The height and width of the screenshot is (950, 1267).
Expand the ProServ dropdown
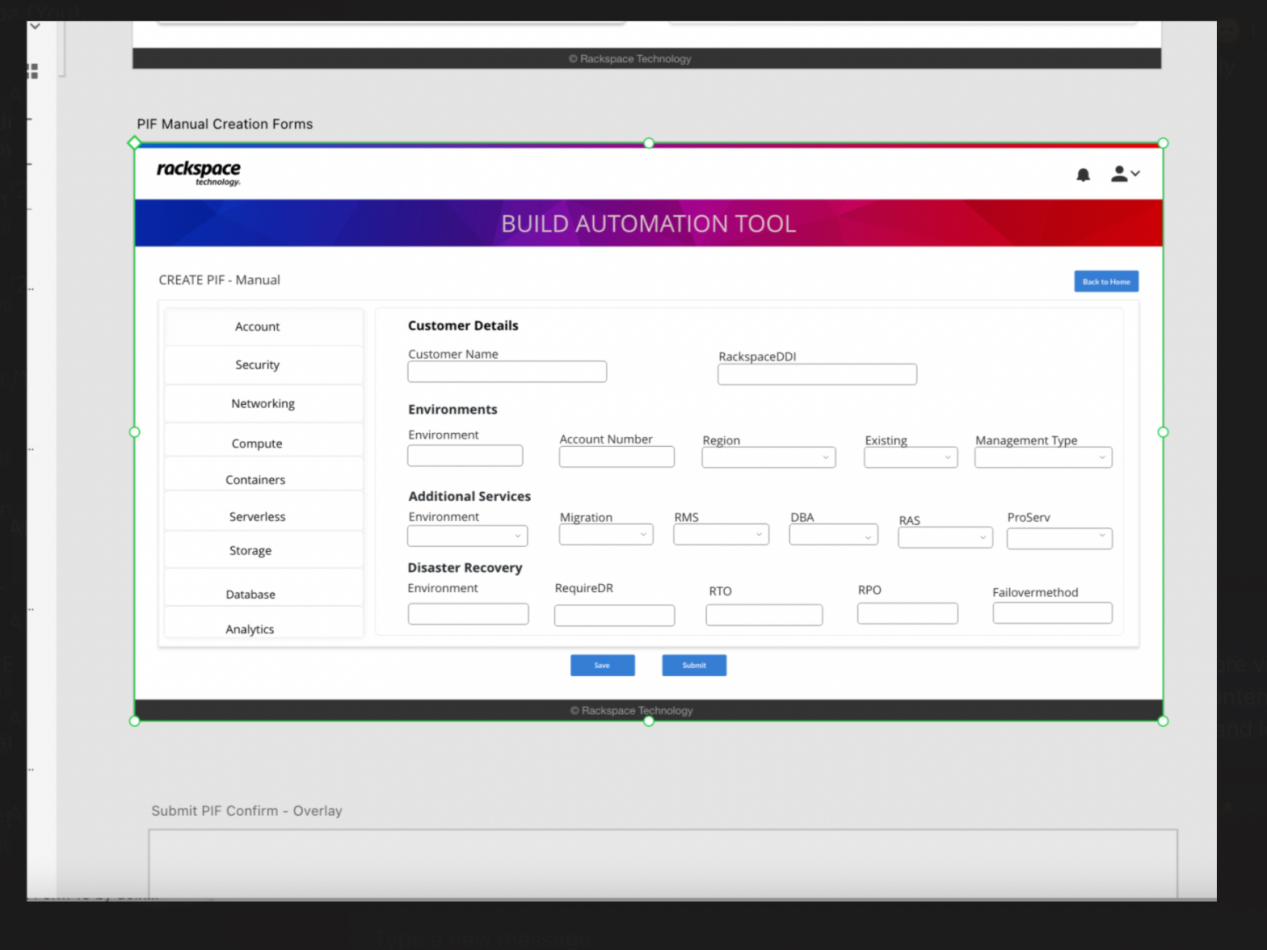coord(1059,537)
